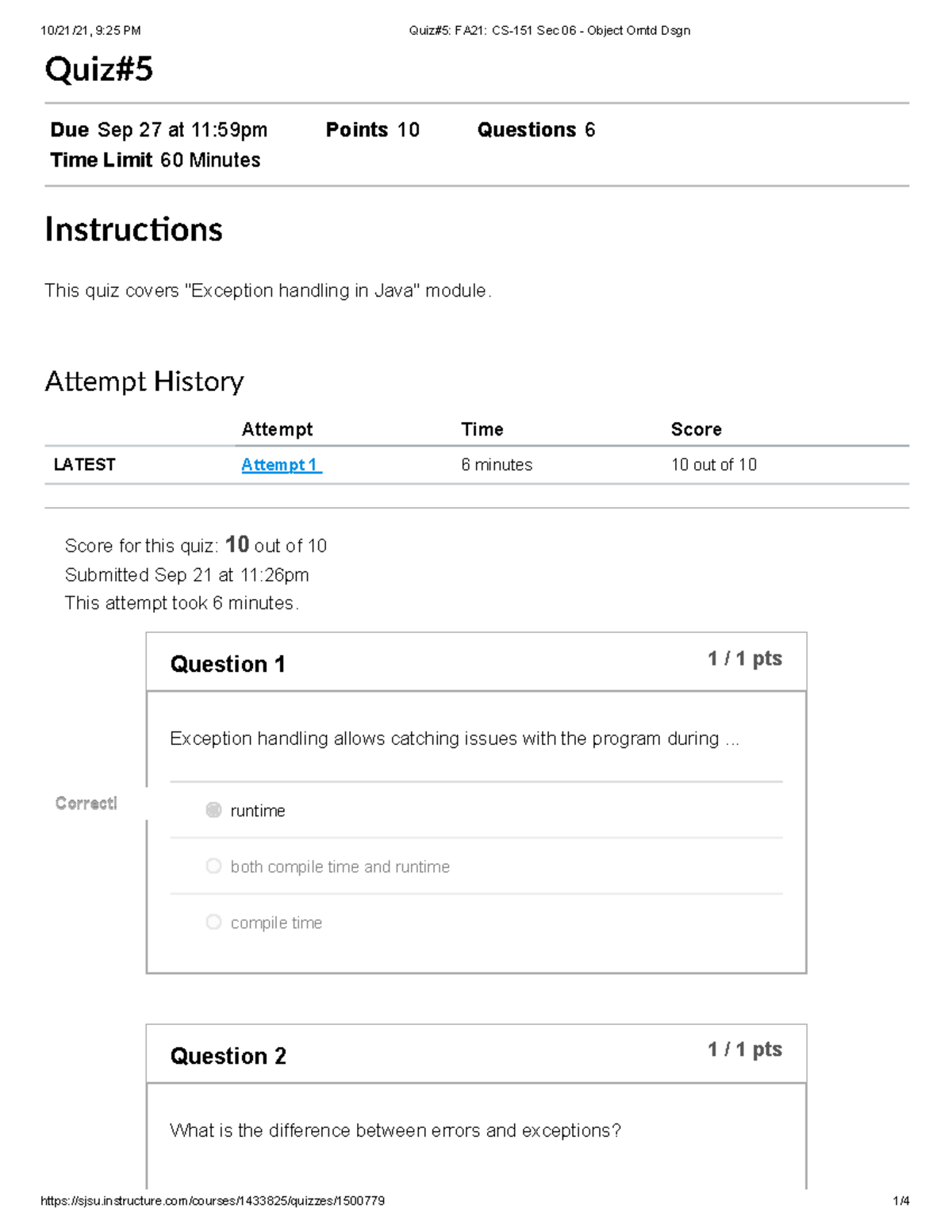Screen dimensions: 952x1232
Task: Open the Attempt 1 link
Action: point(281,465)
